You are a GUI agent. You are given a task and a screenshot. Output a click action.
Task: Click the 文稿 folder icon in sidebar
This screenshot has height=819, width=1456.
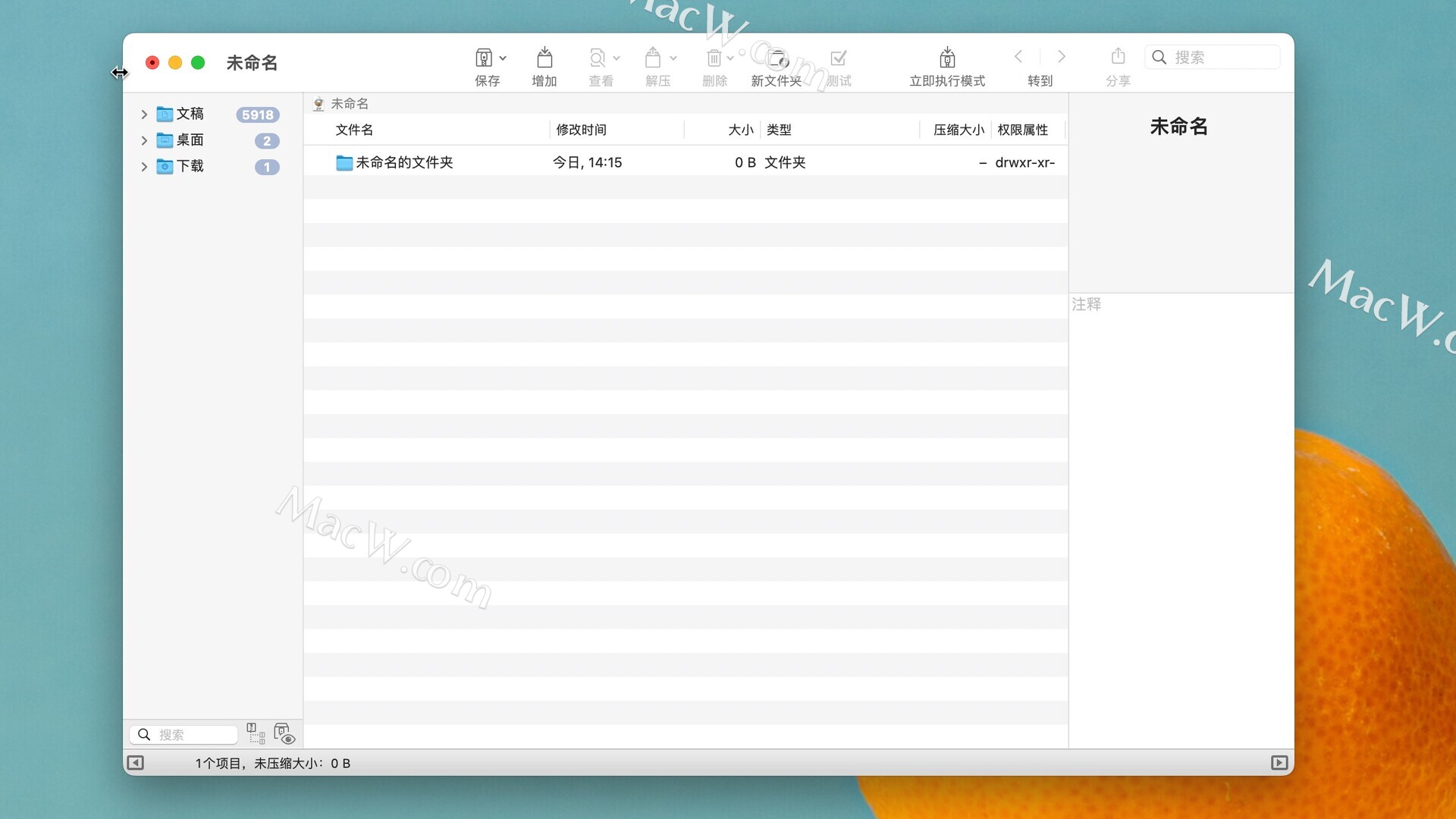pyautogui.click(x=165, y=115)
